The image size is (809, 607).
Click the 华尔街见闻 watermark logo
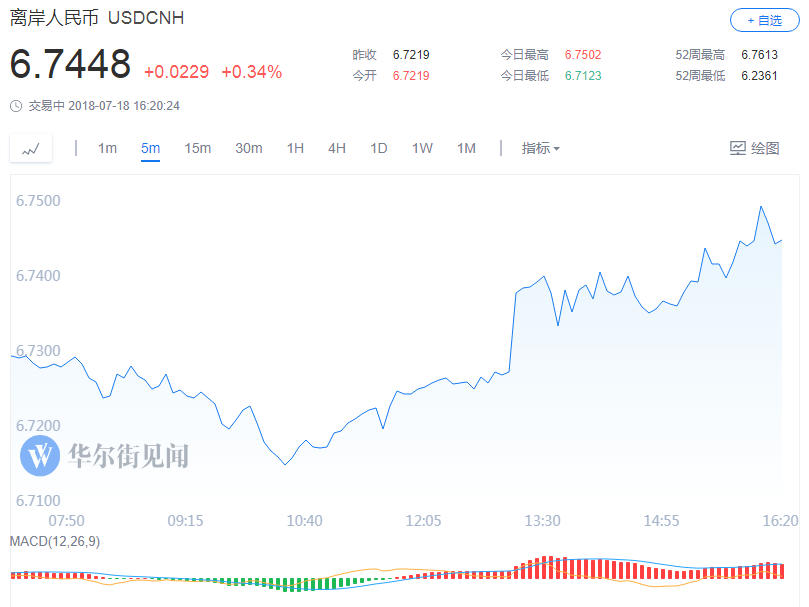tap(41, 456)
